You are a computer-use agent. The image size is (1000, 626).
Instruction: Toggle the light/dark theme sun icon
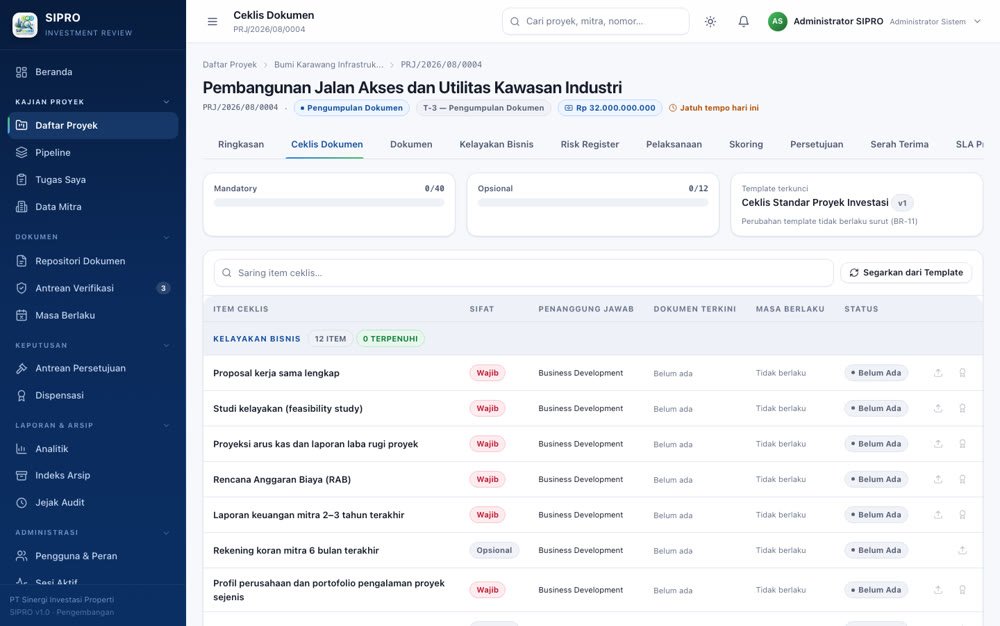click(710, 21)
